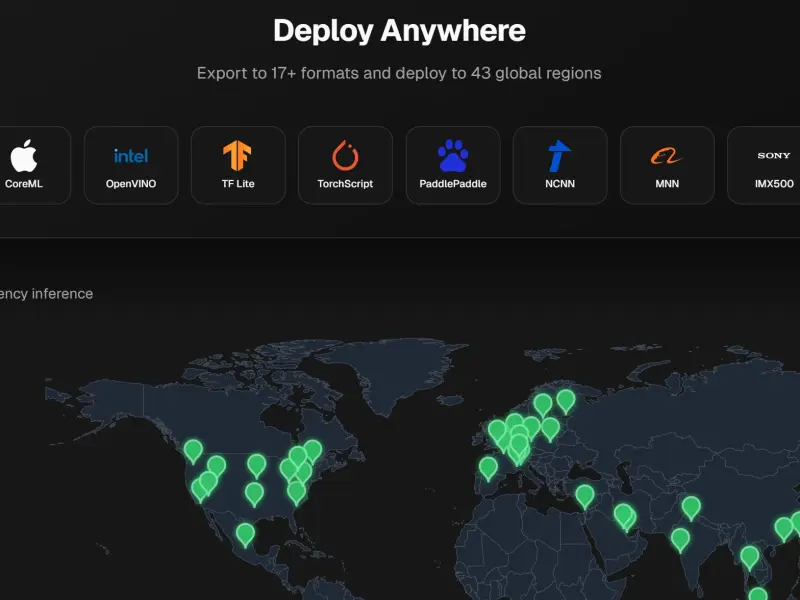Select the map pin over Thailand
Image resolution: width=800 pixels, height=600 pixels.
tap(749, 558)
